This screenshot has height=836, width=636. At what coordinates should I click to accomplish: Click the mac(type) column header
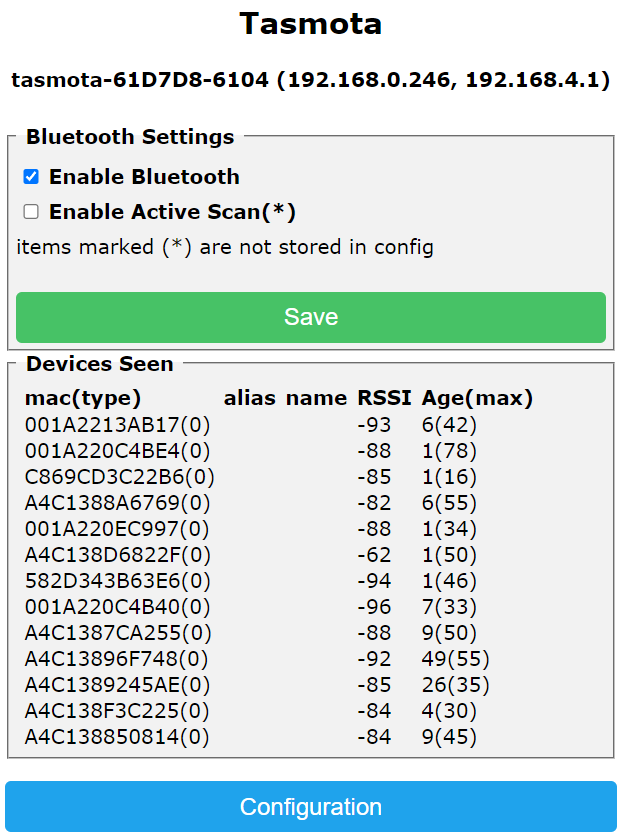pos(83,398)
